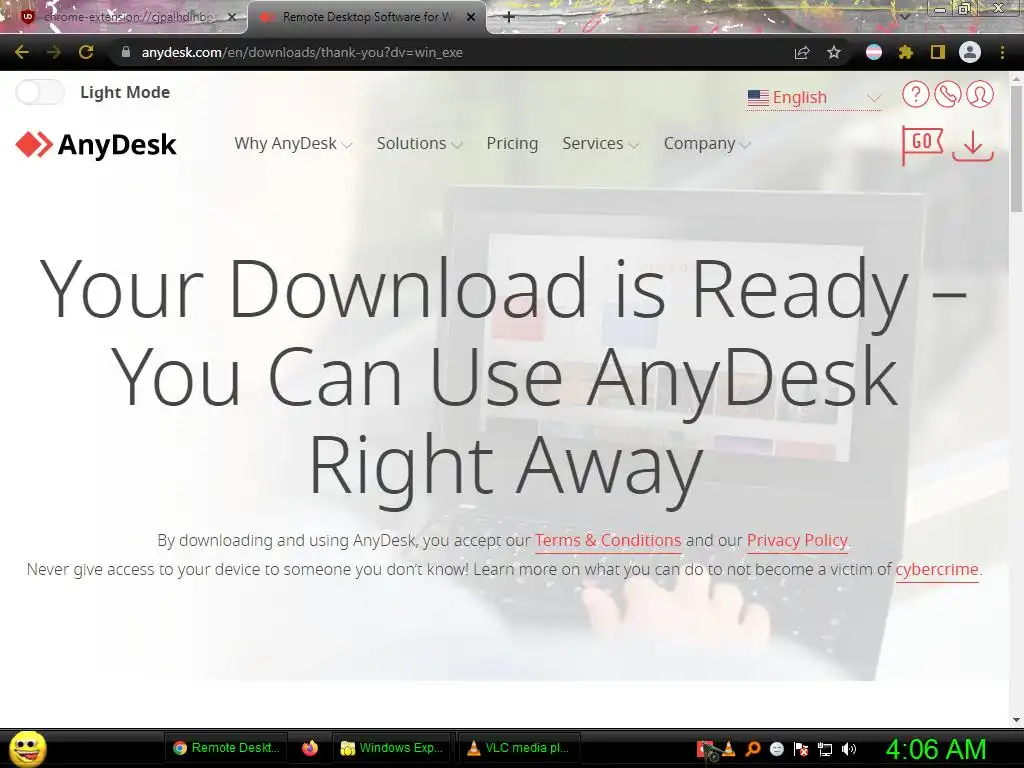The image size is (1024, 768).
Task: Open the AnyDesk user account icon
Action: click(980, 95)
